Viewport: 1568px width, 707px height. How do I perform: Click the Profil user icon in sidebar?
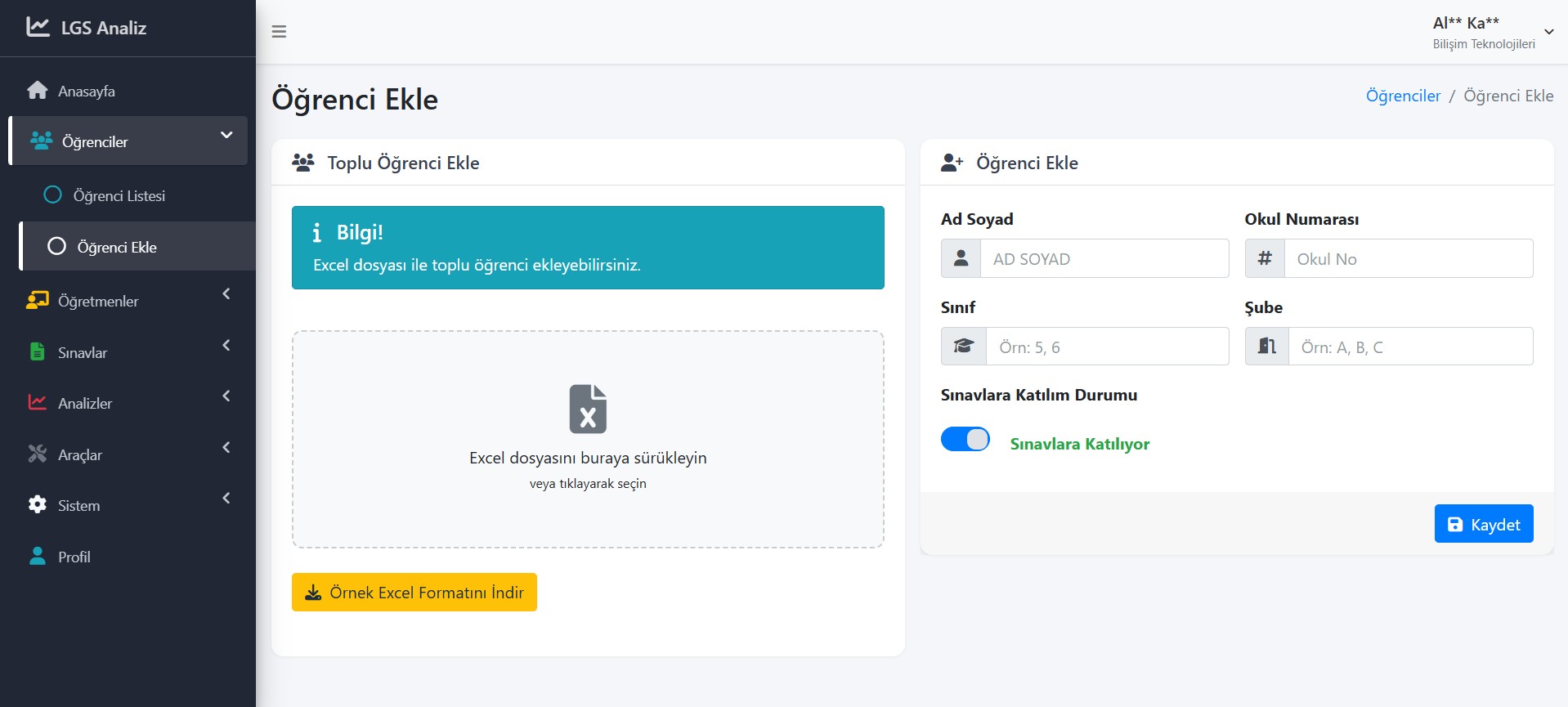(x=38, y=557)
